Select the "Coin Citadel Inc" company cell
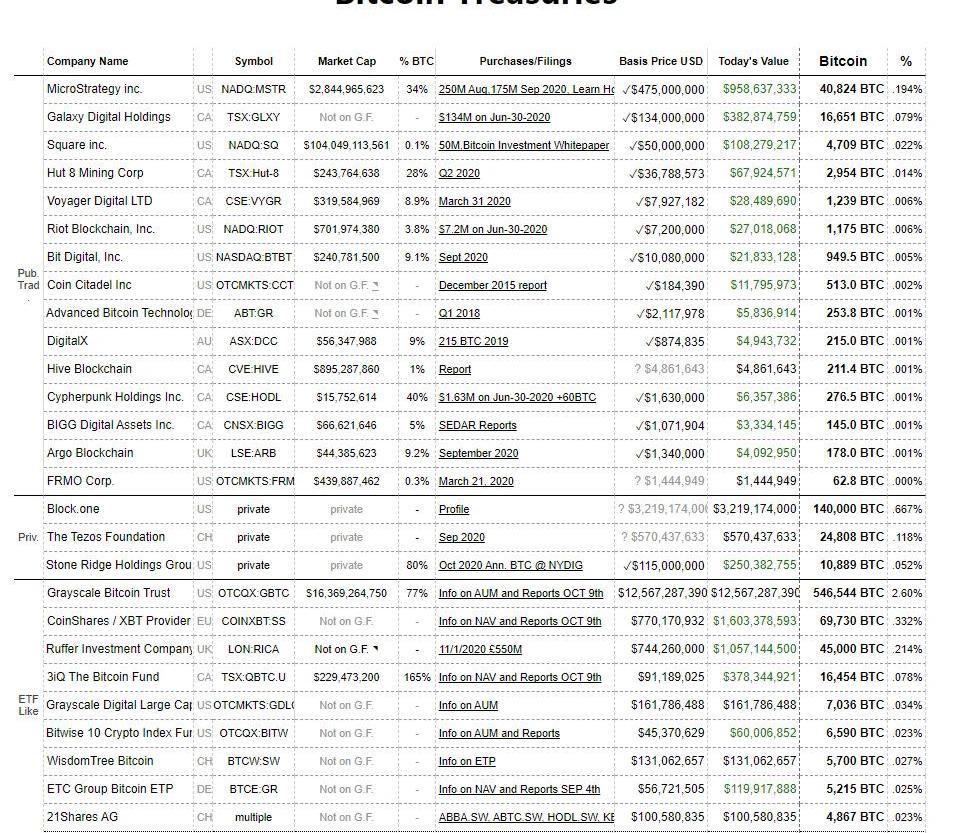Viewport: 959px width, 833px height. [119, 286]
